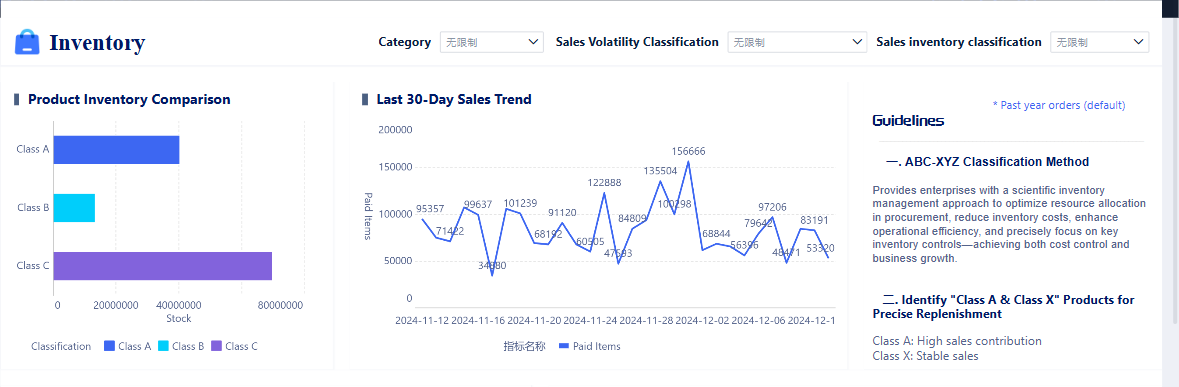Viewport: 1179px width, 387px height.
Task: Click the Inventory shopping bag icon
Action: click(x=27, y=42)
